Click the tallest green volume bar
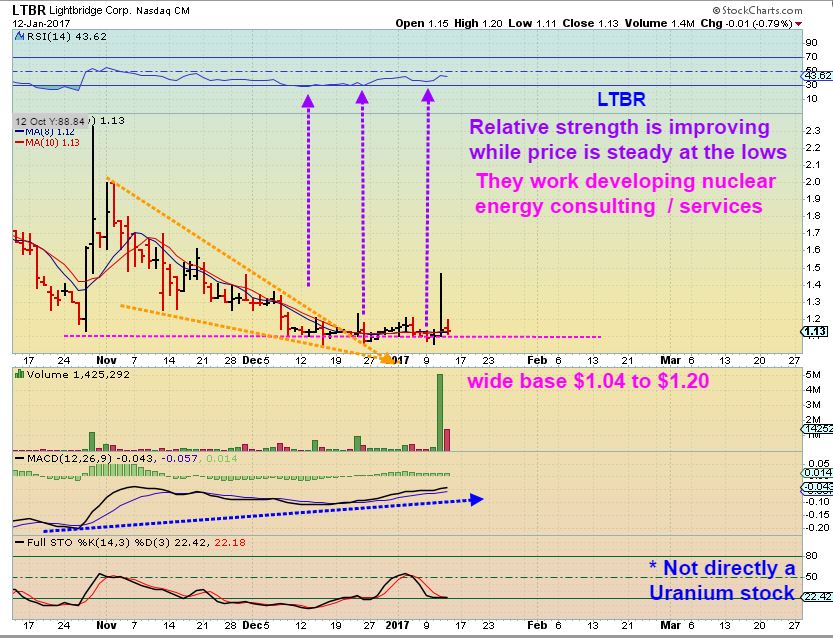This screenshot has width=833, height=638. [x=440, y=412]
